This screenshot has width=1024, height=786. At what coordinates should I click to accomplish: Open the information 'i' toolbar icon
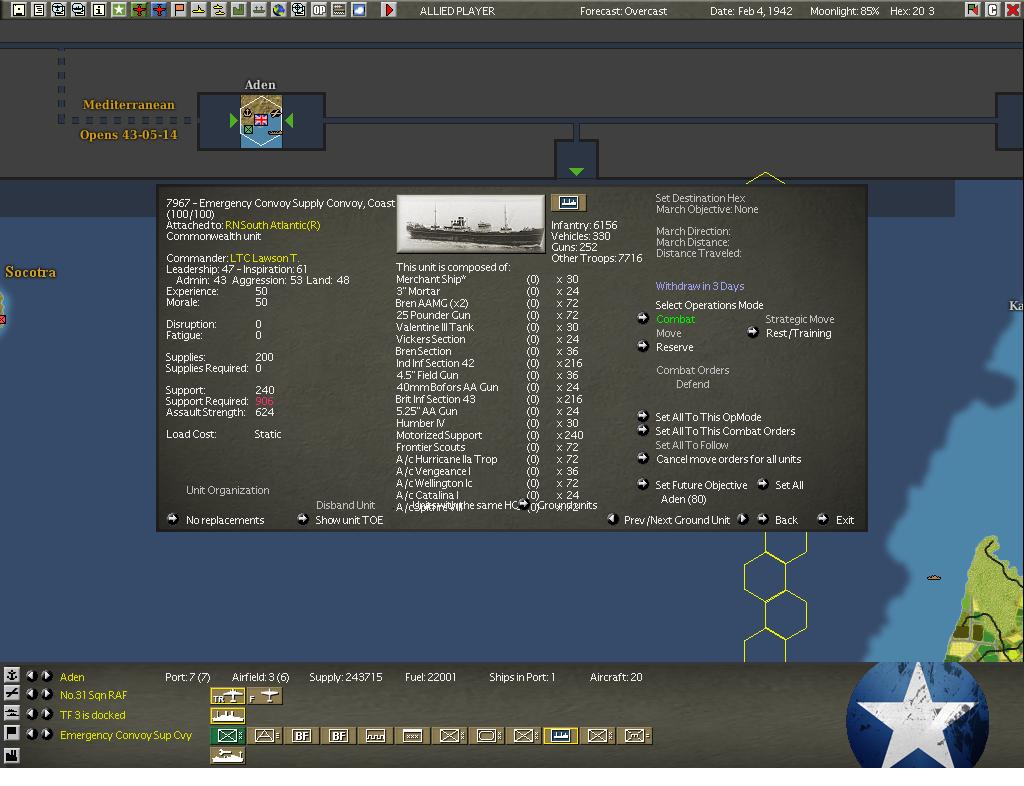click(99, 10)
